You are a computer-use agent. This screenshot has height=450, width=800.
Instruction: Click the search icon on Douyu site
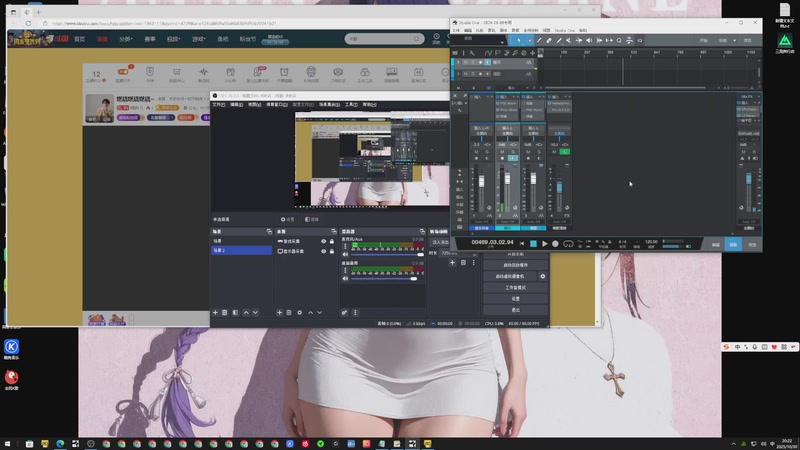[416, 39]
